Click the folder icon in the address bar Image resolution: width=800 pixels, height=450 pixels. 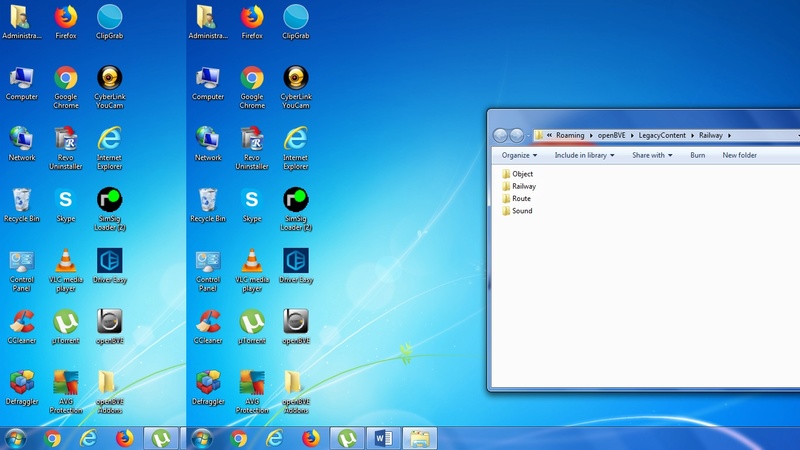[x=539, y=135]
